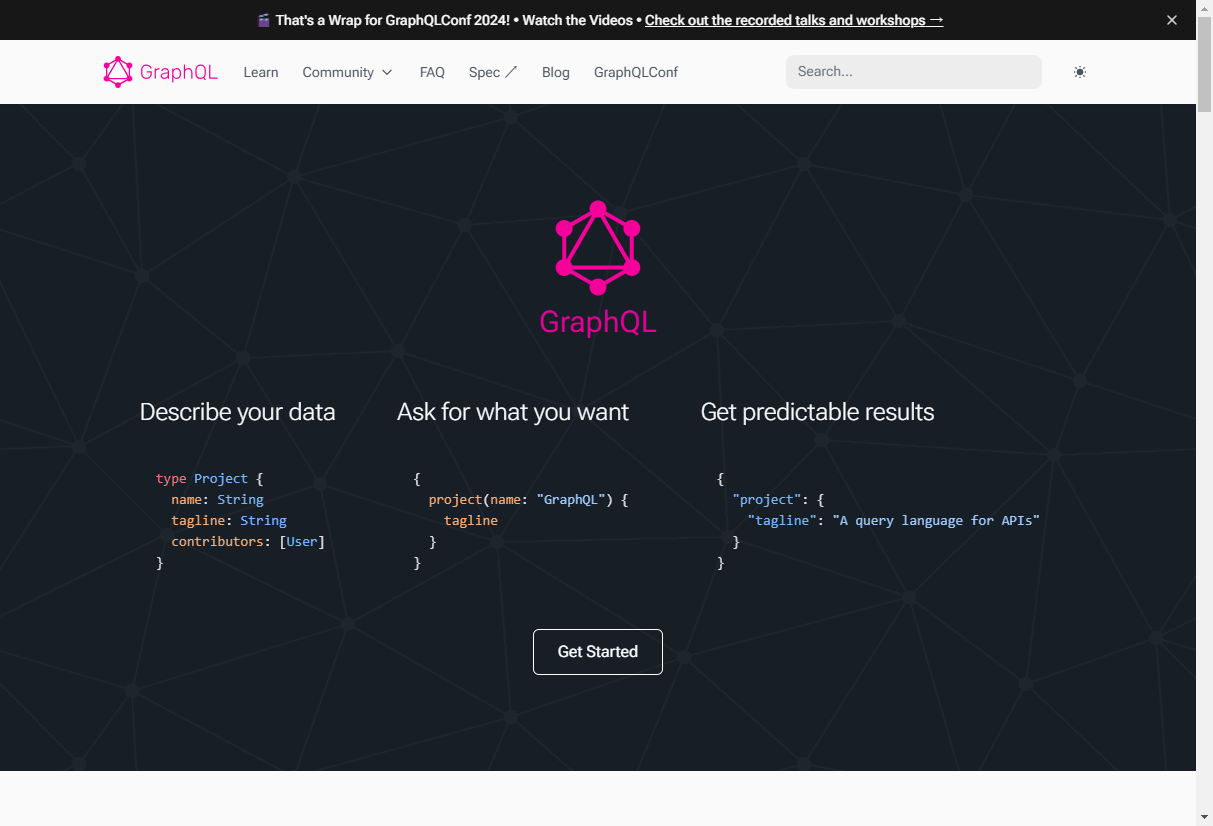Click the Get Started button

598,652
